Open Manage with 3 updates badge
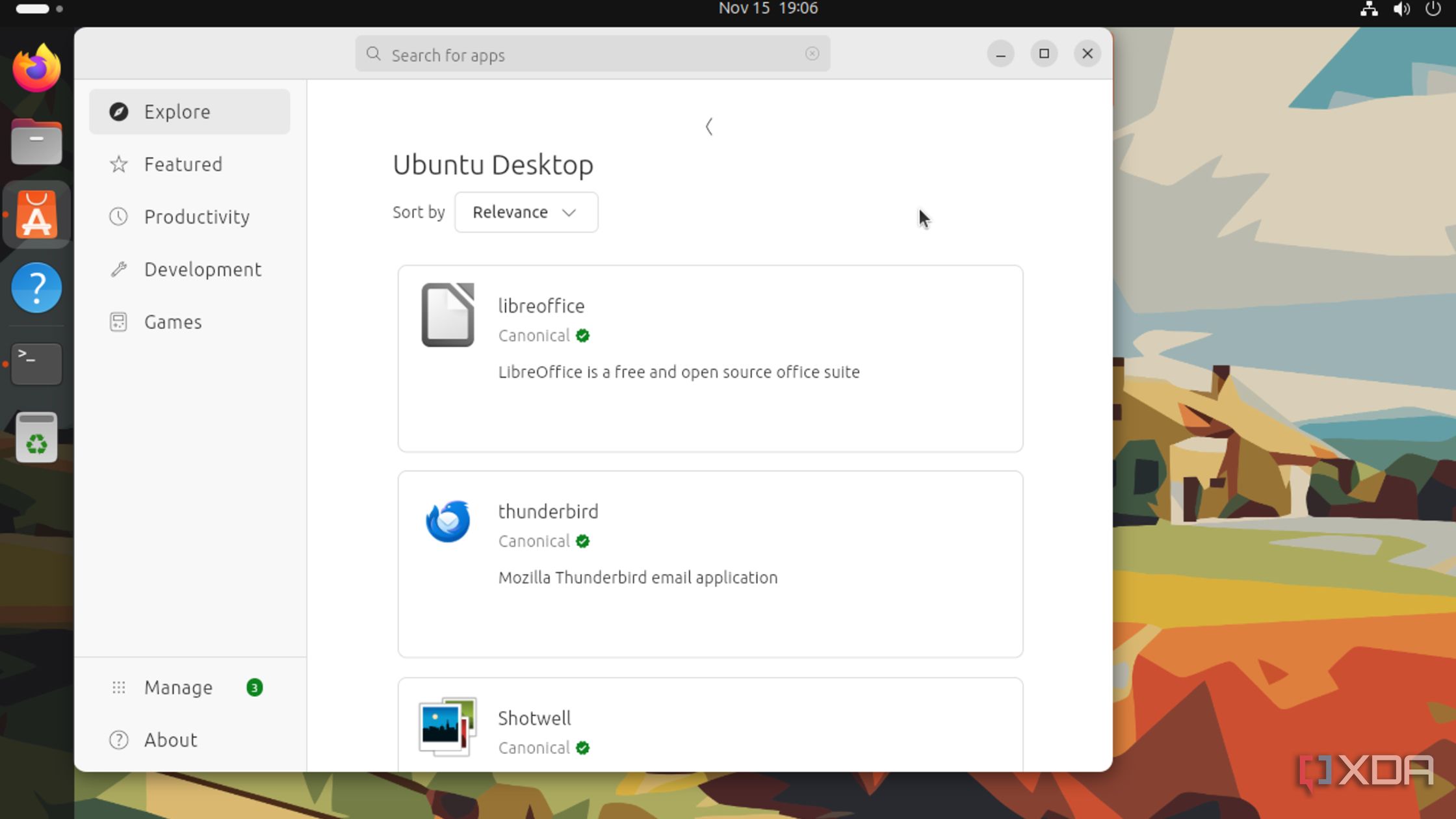Screen dimensions: 1456x819 coord(179,688)
